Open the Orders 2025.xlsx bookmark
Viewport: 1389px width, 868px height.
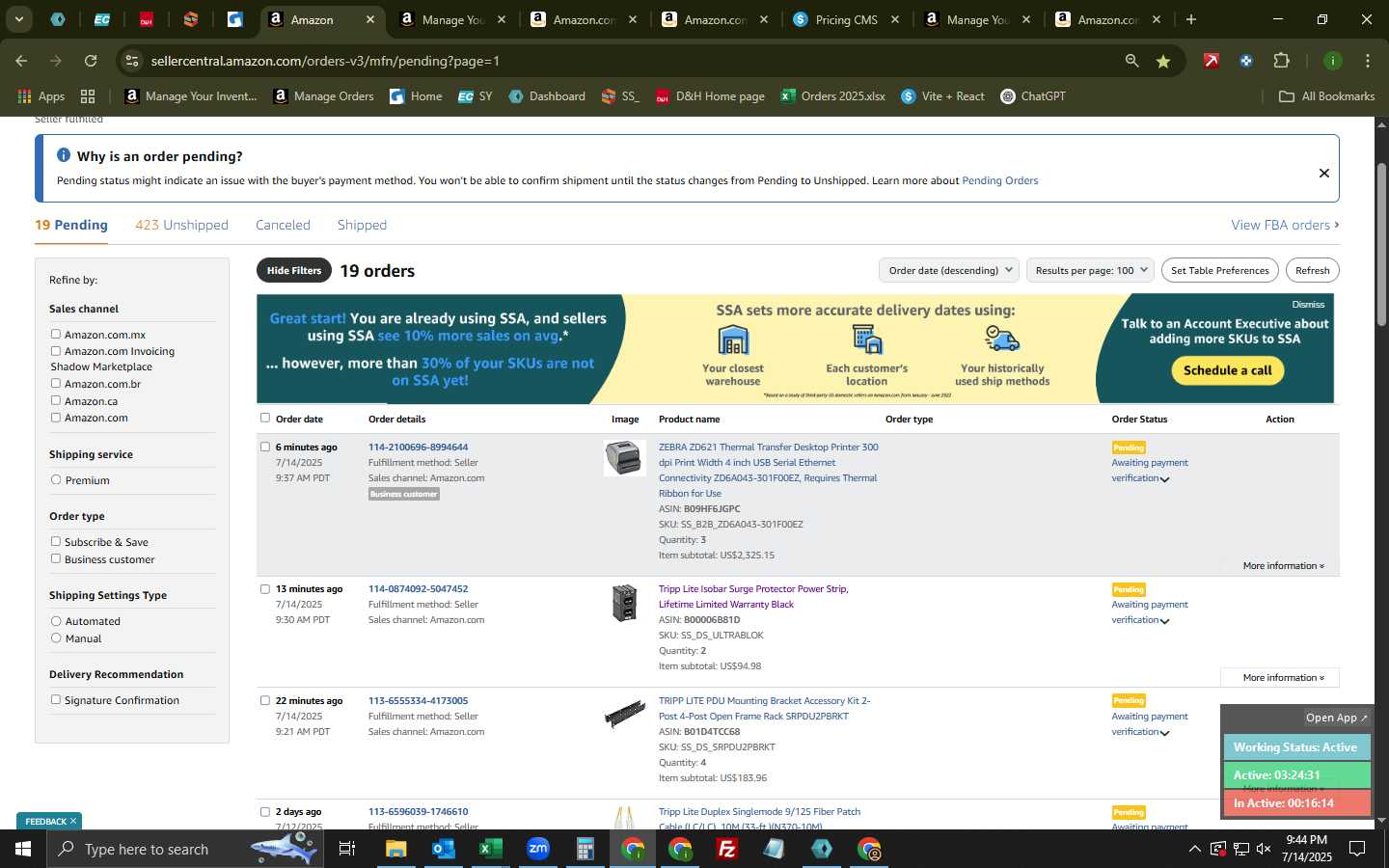[x=833, y=96]
